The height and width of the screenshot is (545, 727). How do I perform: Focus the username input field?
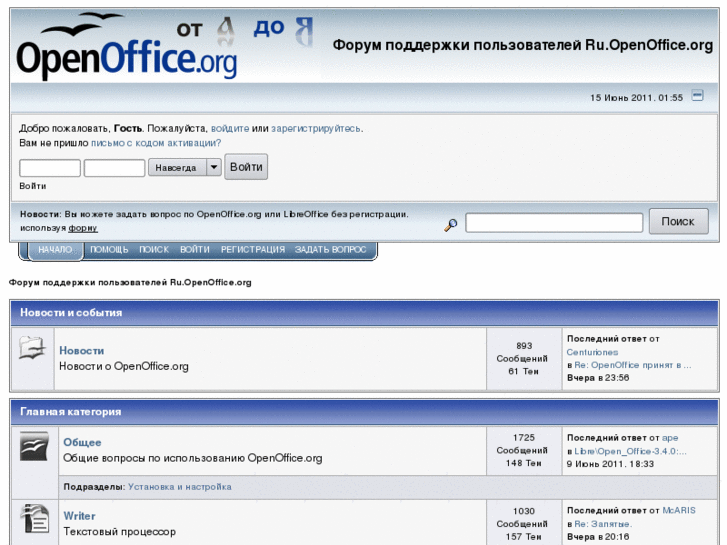[50, 168]
